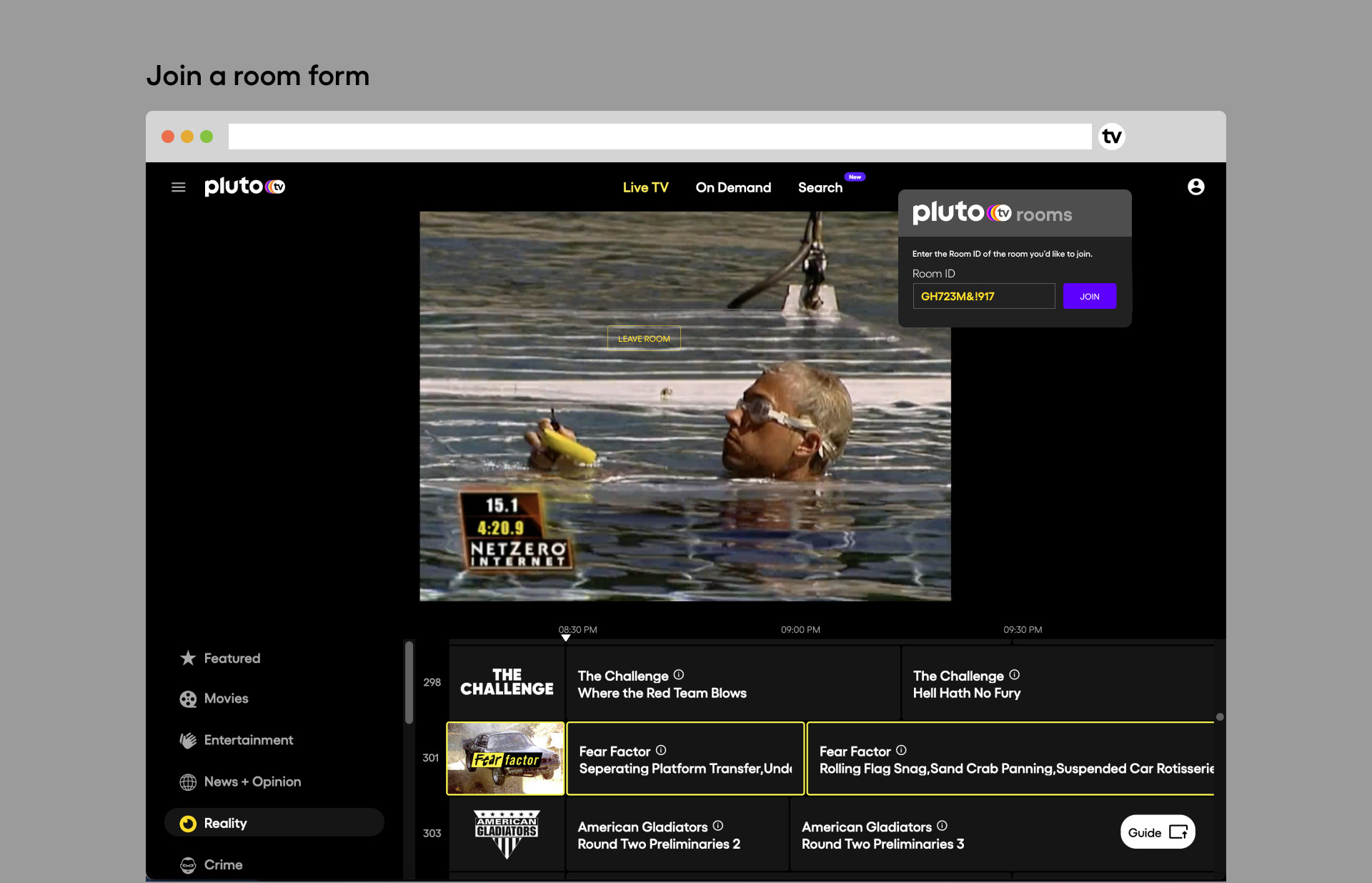This screenshot has width=1372, height=883.
Task: Choose News + Opinion category
Action: [252, 781]
